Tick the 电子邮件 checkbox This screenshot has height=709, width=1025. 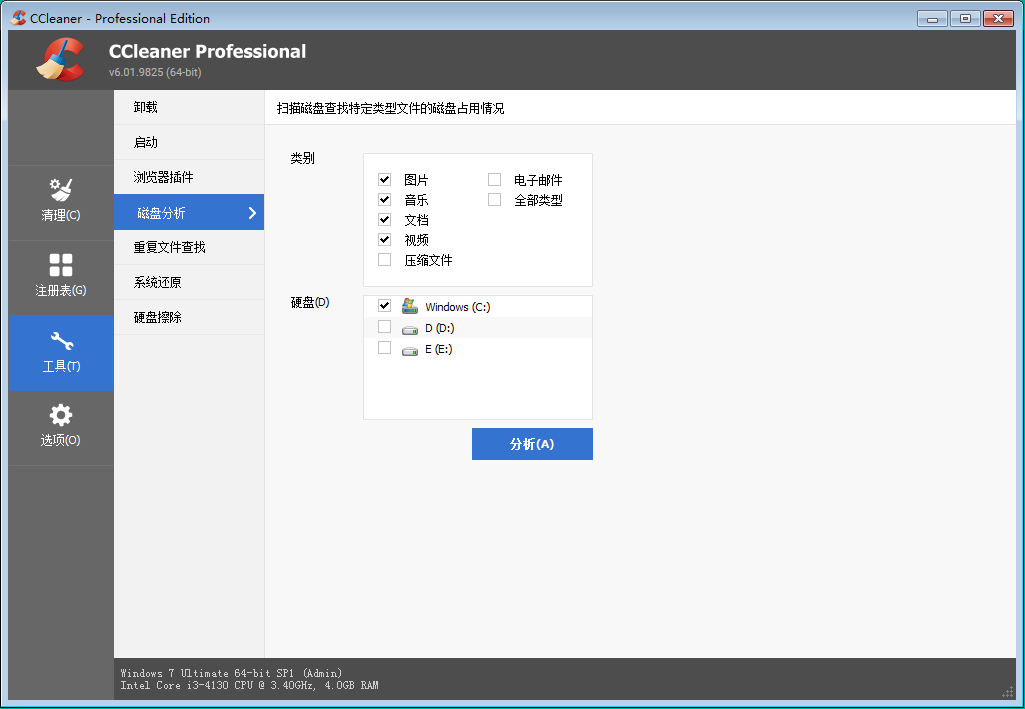click(x=494, y=180)
